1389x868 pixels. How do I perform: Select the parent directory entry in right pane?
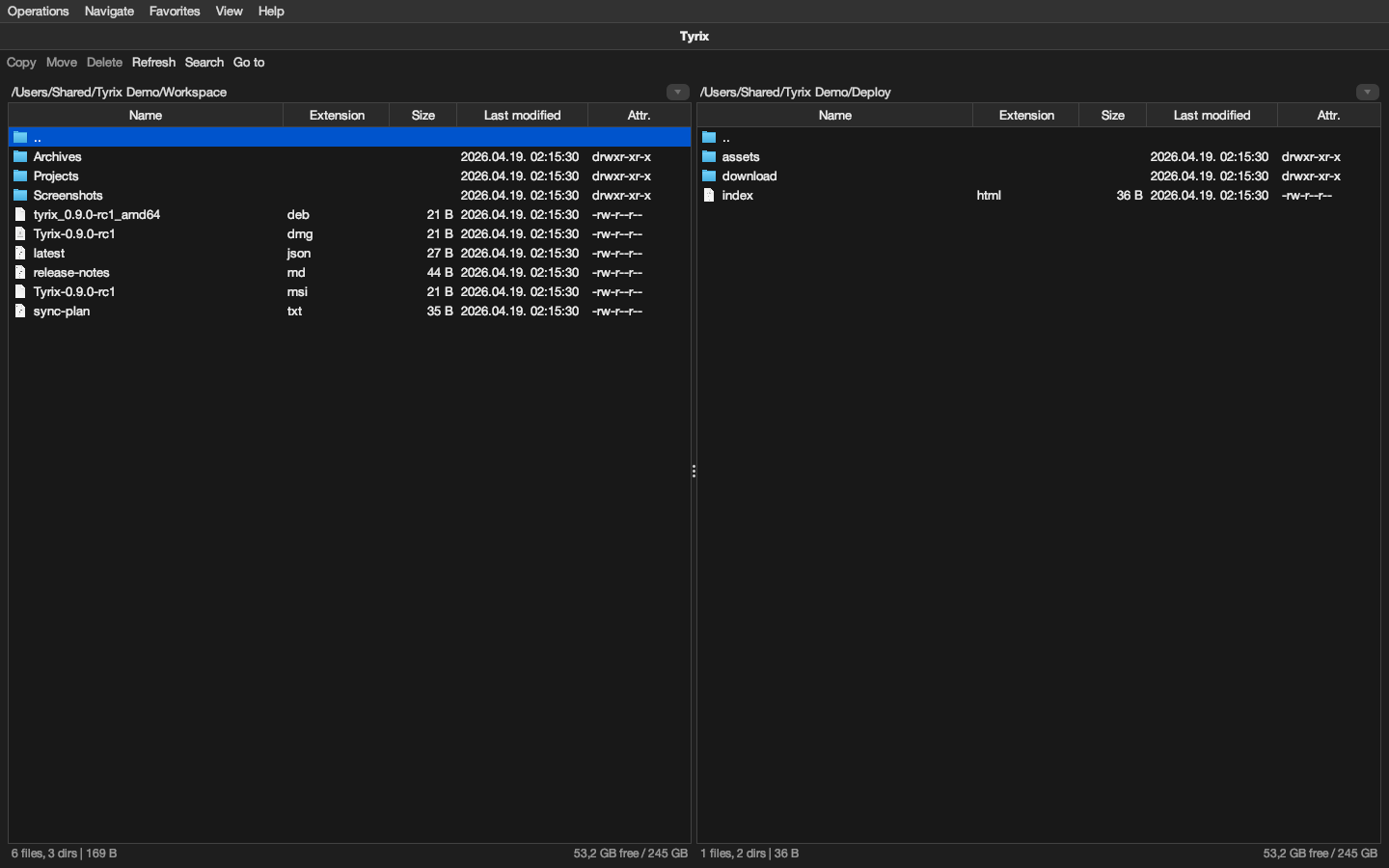tap(725, 137)
